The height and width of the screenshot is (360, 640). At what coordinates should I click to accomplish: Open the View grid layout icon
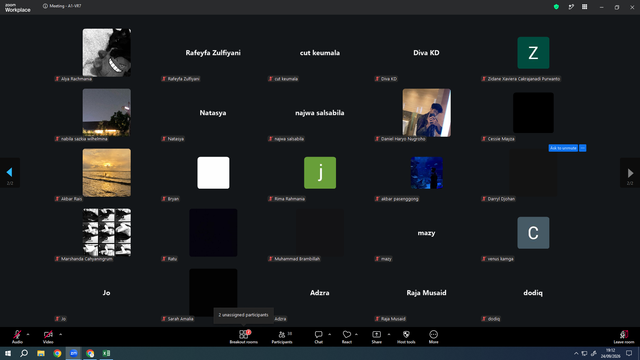[584, 7]
